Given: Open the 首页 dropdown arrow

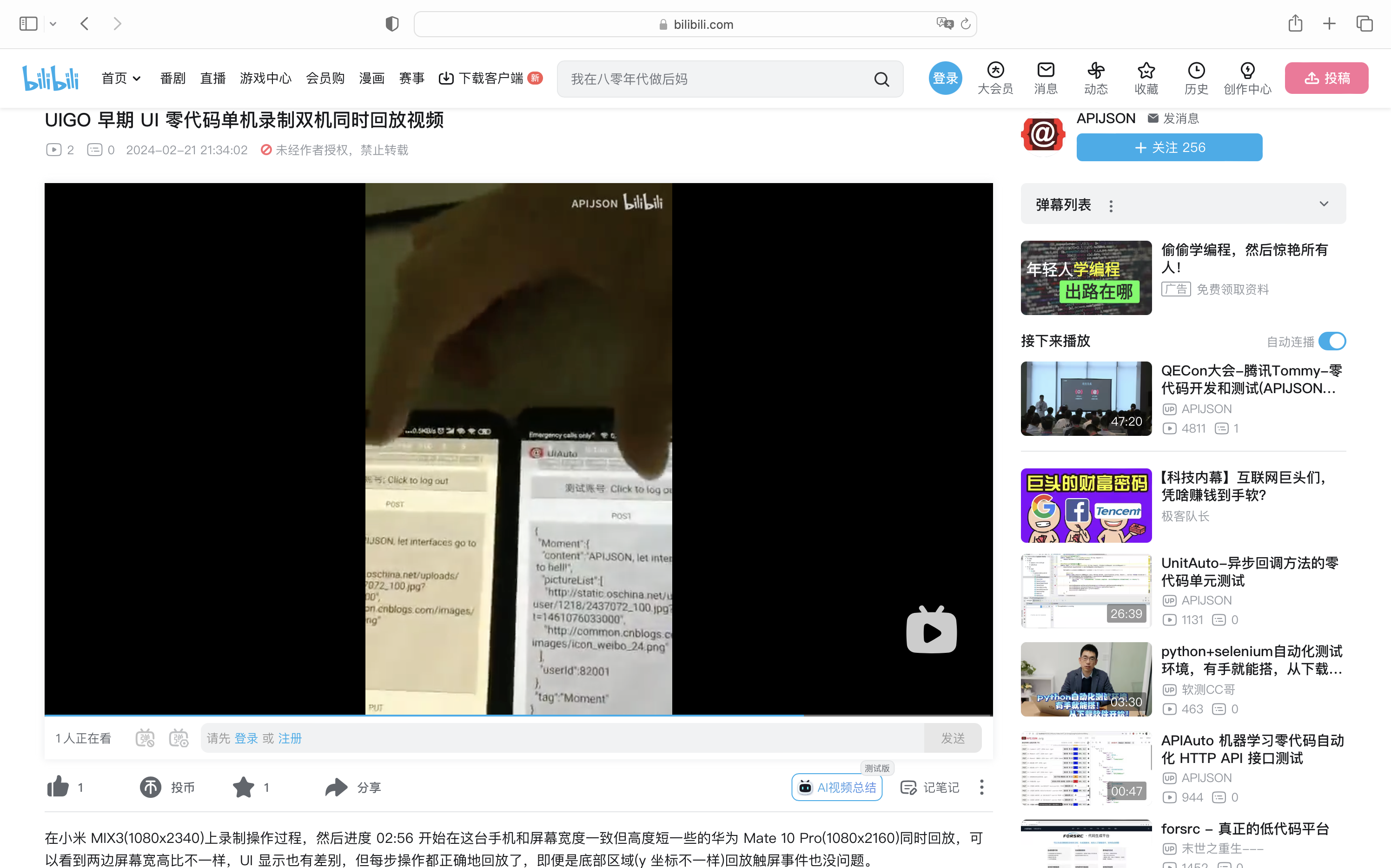Looking at the screenshot, I should [x=137, y=79].
